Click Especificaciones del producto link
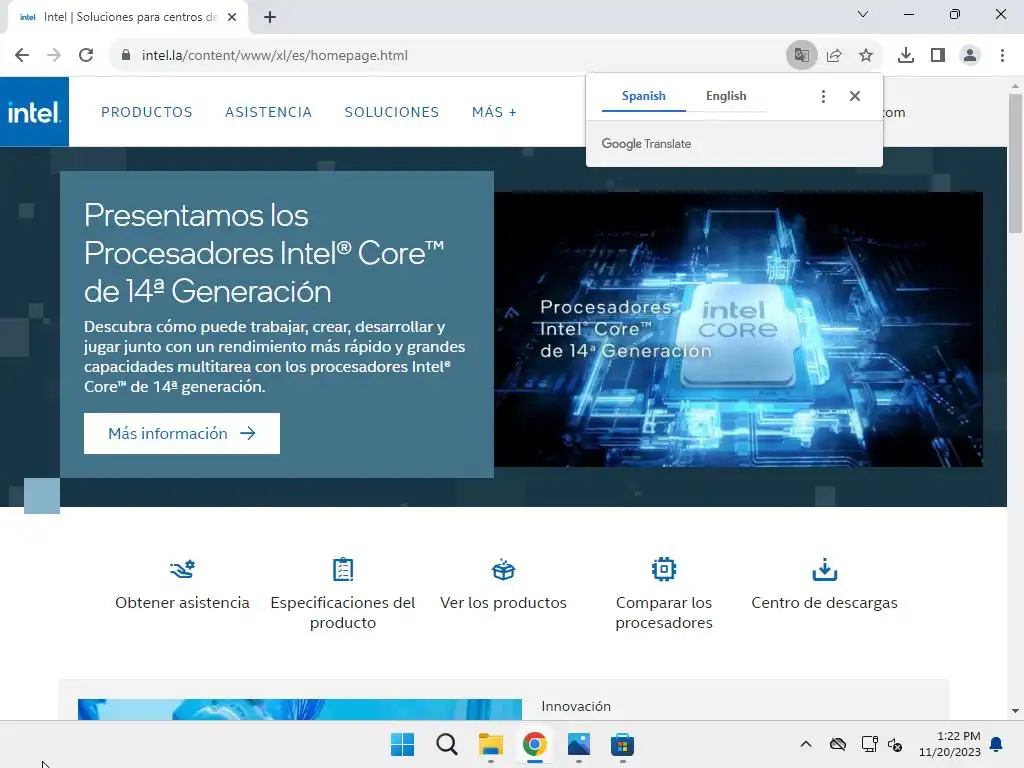Viewport: 1024px width, 768px height. (x=343, y=612)
